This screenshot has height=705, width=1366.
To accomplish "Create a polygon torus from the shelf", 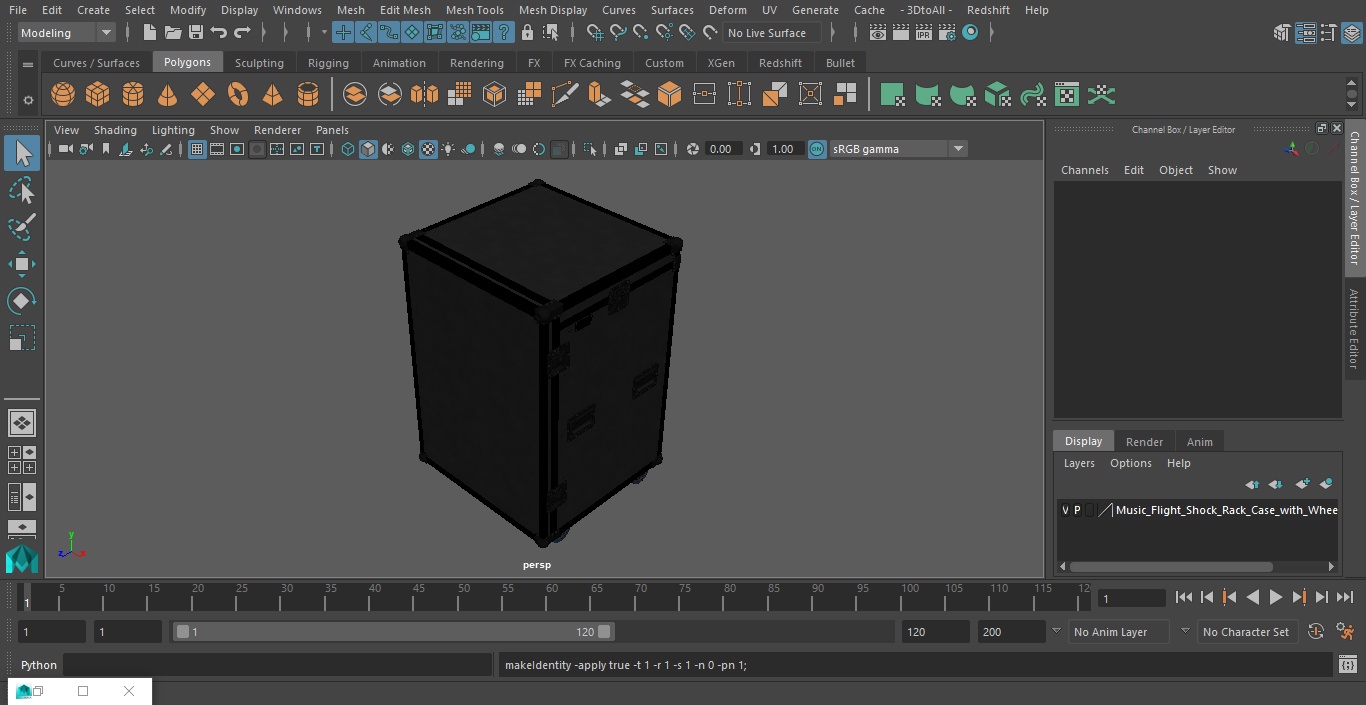I will click(238, 95).
